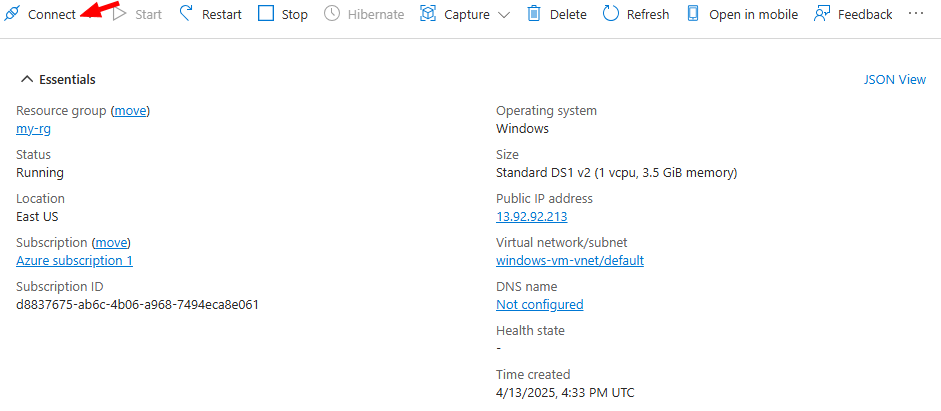Click the Connect plug icon
This screenshot has height=411, width=941.
click(x=13, y=13)
